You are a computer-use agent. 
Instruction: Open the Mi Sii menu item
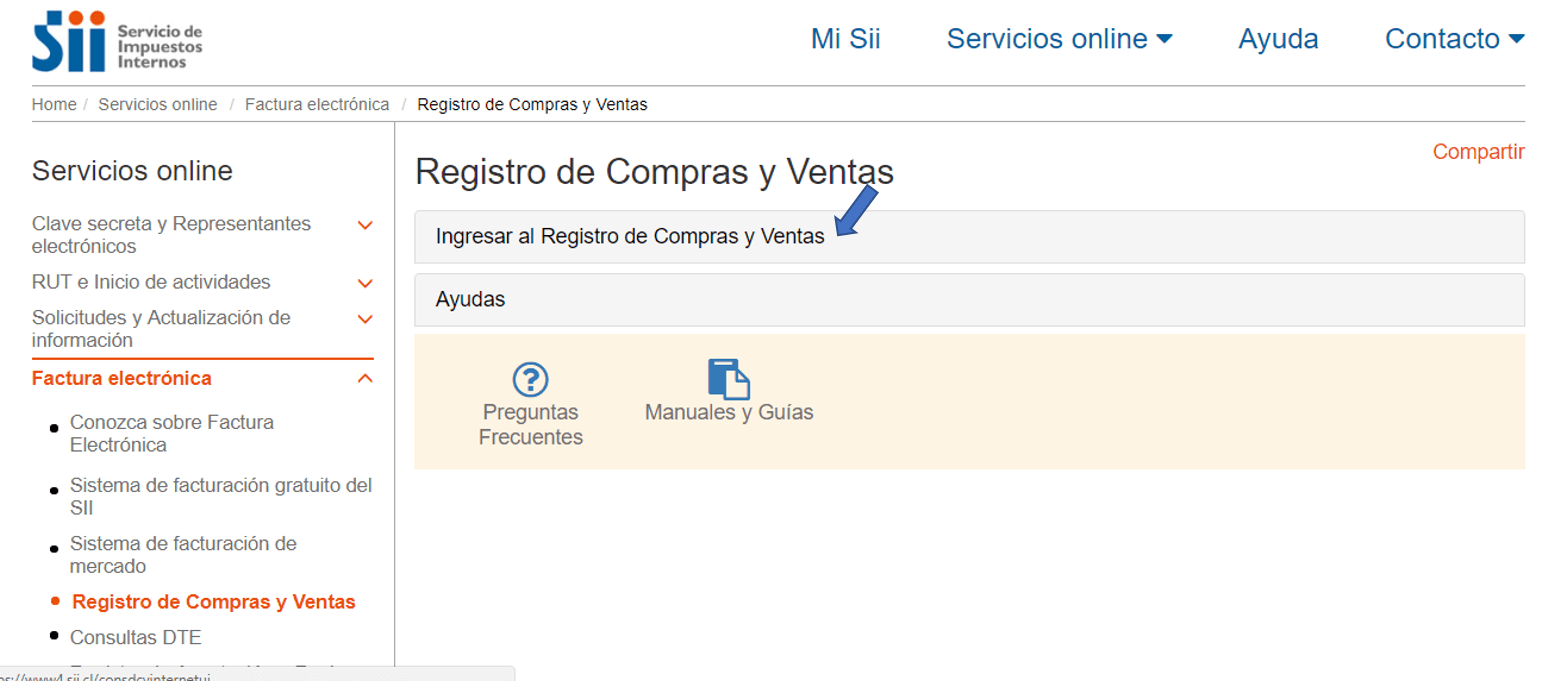click(x=846, y=39)
